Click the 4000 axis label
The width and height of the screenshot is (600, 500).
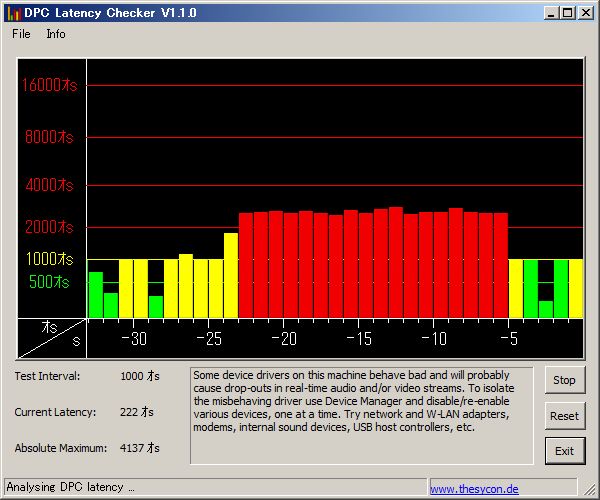coord(49,185)
